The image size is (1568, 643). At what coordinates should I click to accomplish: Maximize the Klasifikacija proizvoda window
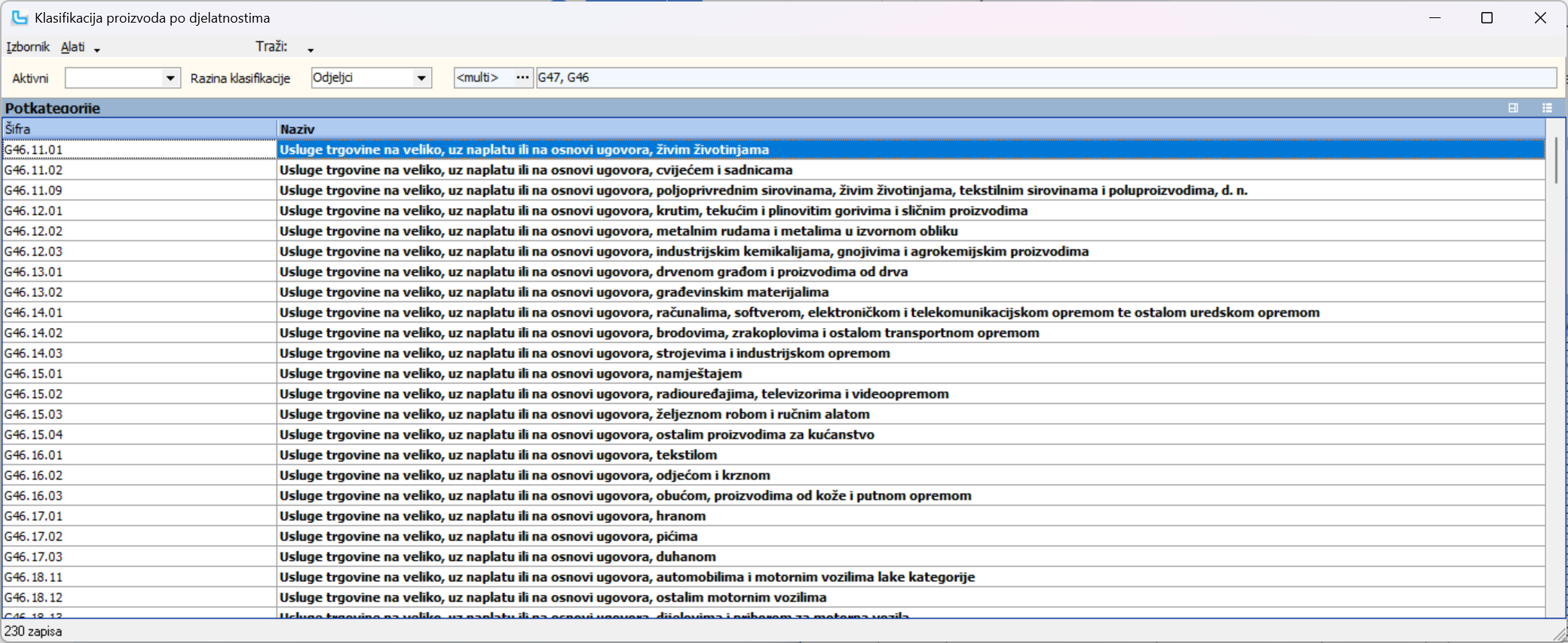tap(1487, 18)
